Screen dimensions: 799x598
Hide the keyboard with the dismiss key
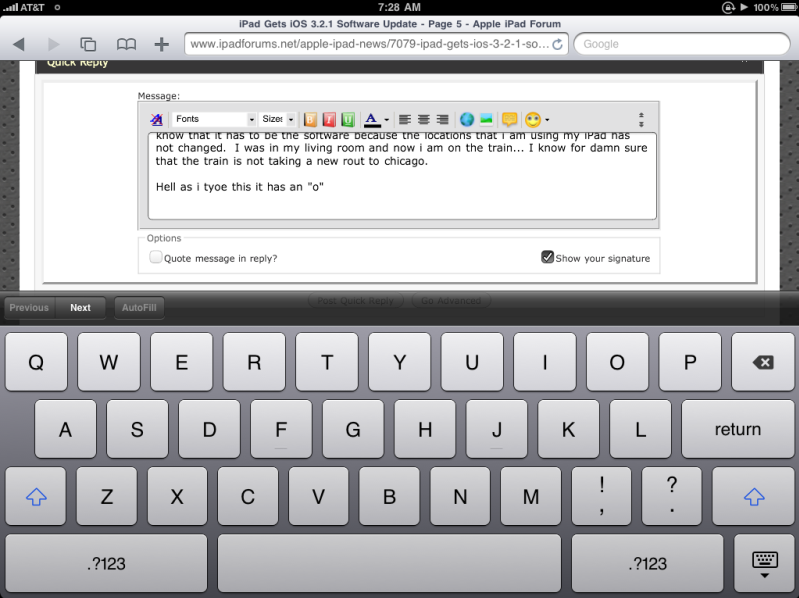[764, 563]
